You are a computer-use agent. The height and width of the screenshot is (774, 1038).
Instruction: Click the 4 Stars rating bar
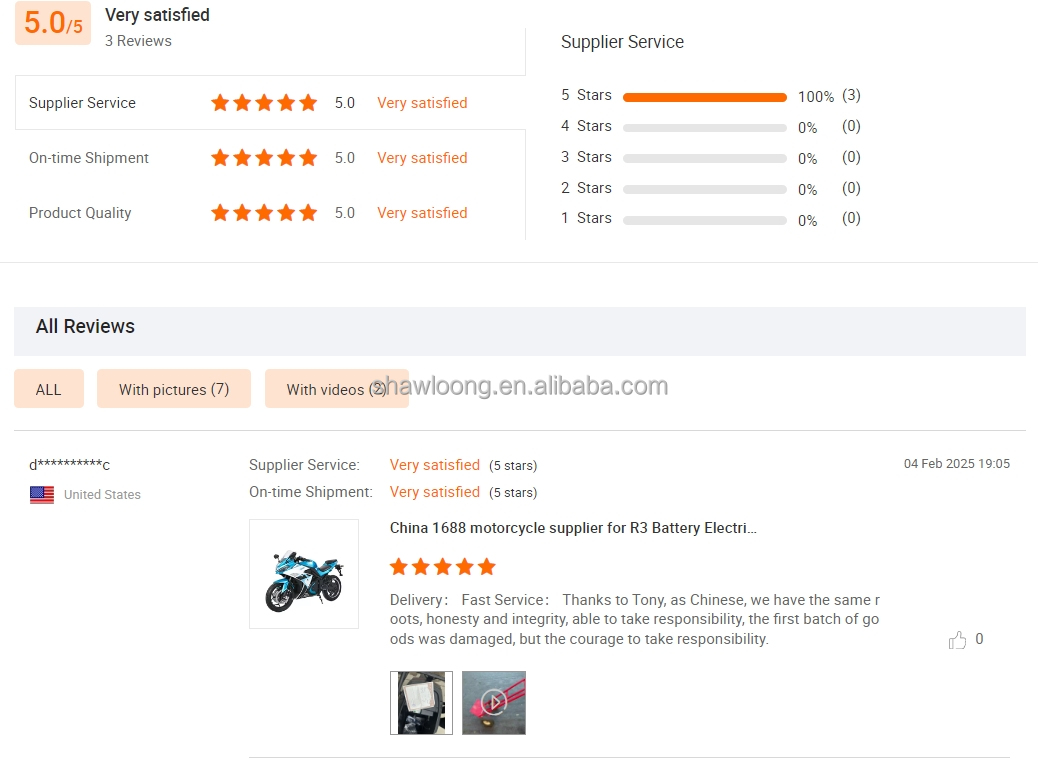[x=704, y=128]
